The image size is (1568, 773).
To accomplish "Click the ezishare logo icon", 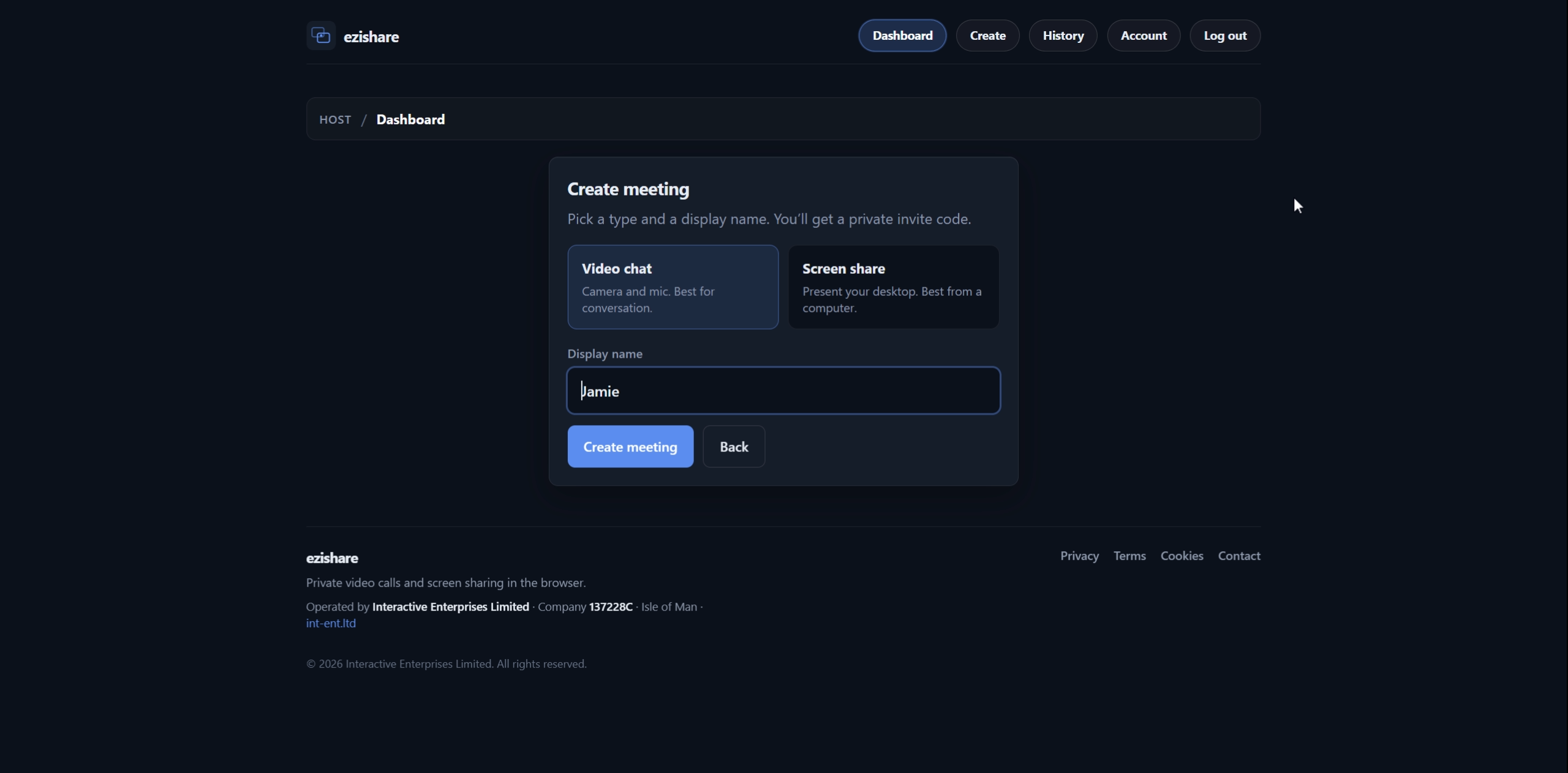I will point(321,36).
